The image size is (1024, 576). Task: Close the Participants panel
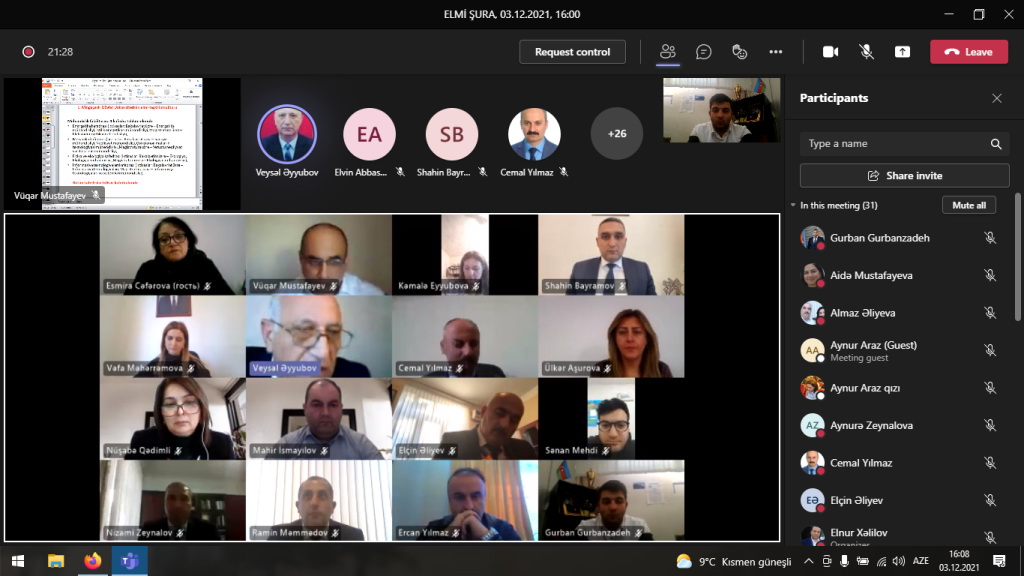(997, 98)
